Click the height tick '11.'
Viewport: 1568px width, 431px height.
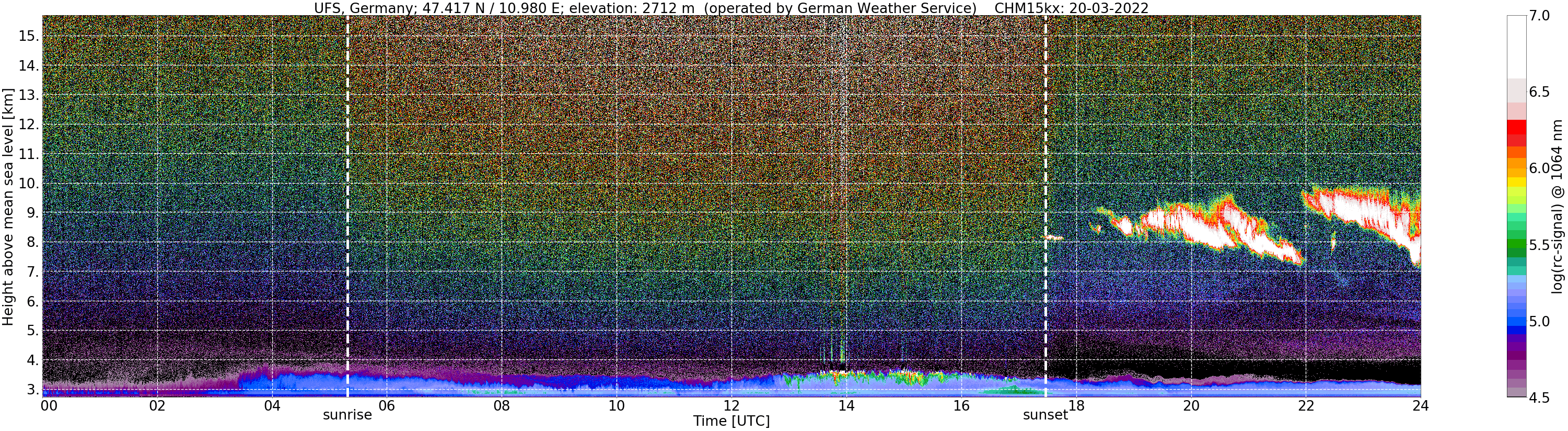click(x=29, y=154)
